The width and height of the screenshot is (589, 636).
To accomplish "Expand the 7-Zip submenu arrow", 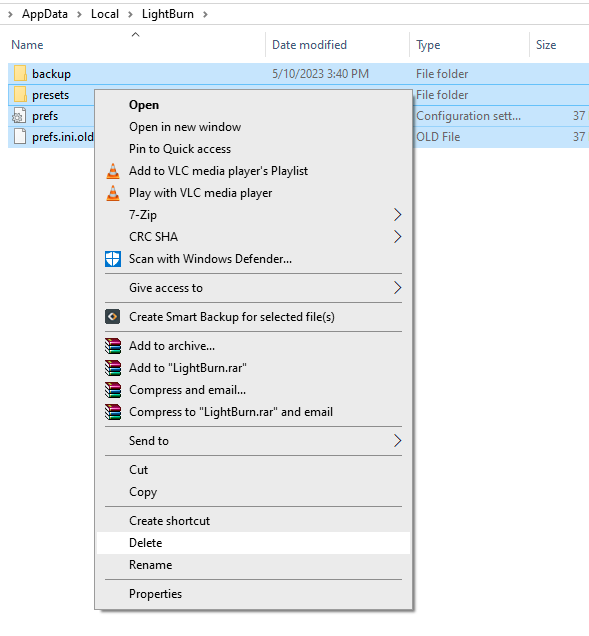I will pos(398,215).
